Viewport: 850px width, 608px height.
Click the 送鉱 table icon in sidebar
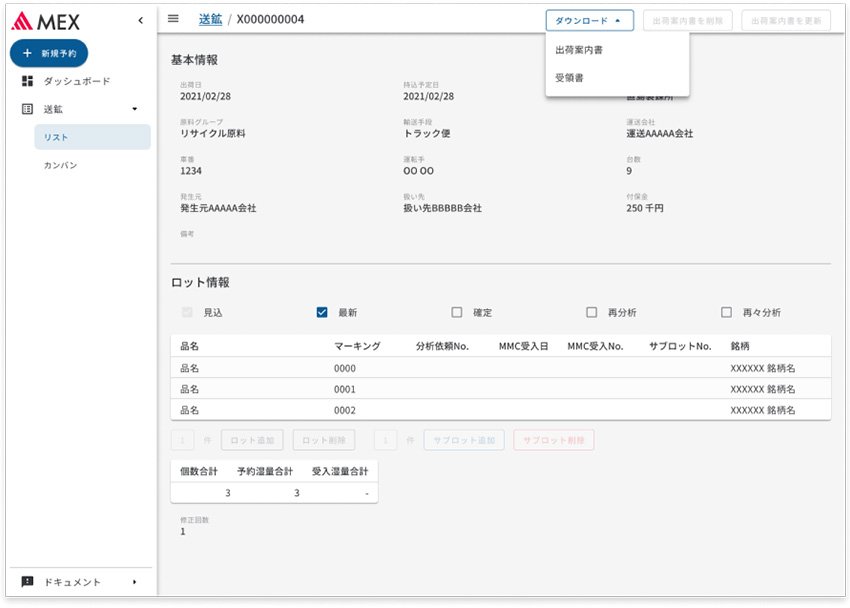tap(27, 109)
